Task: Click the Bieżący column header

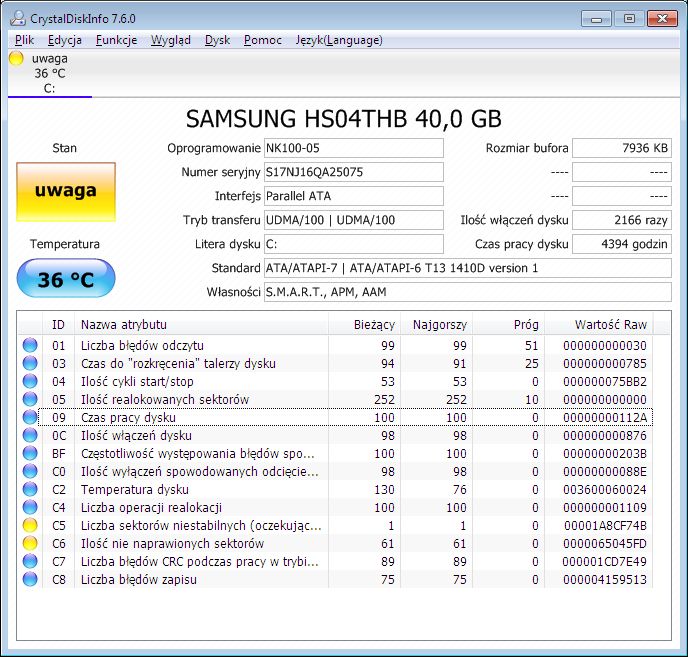Action: 365,324
